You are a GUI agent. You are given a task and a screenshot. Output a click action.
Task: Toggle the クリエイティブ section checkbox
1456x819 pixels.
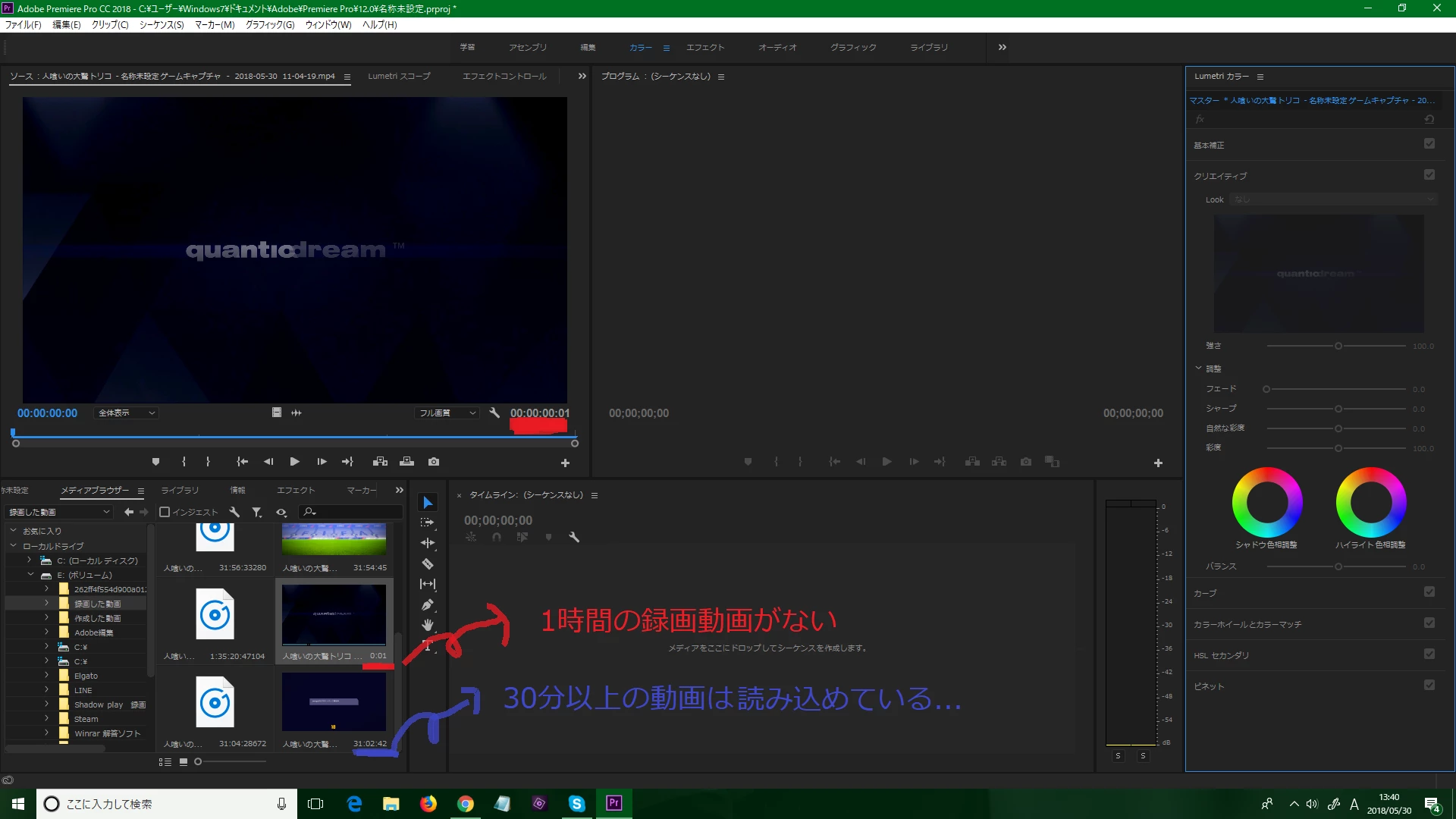(1429, 174)
